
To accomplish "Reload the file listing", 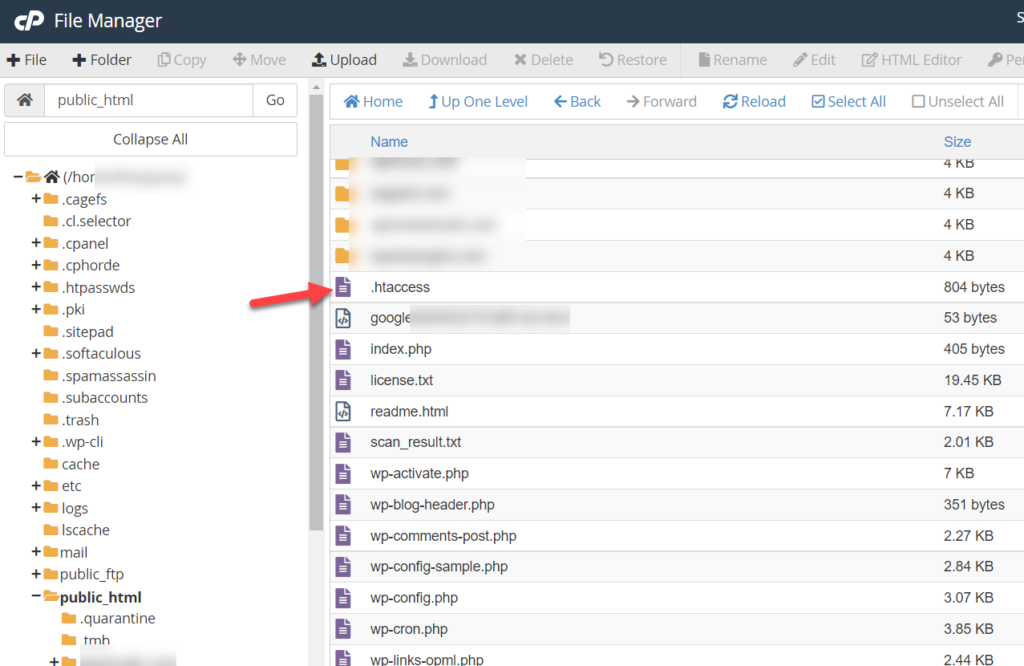I will pos(754,102).
